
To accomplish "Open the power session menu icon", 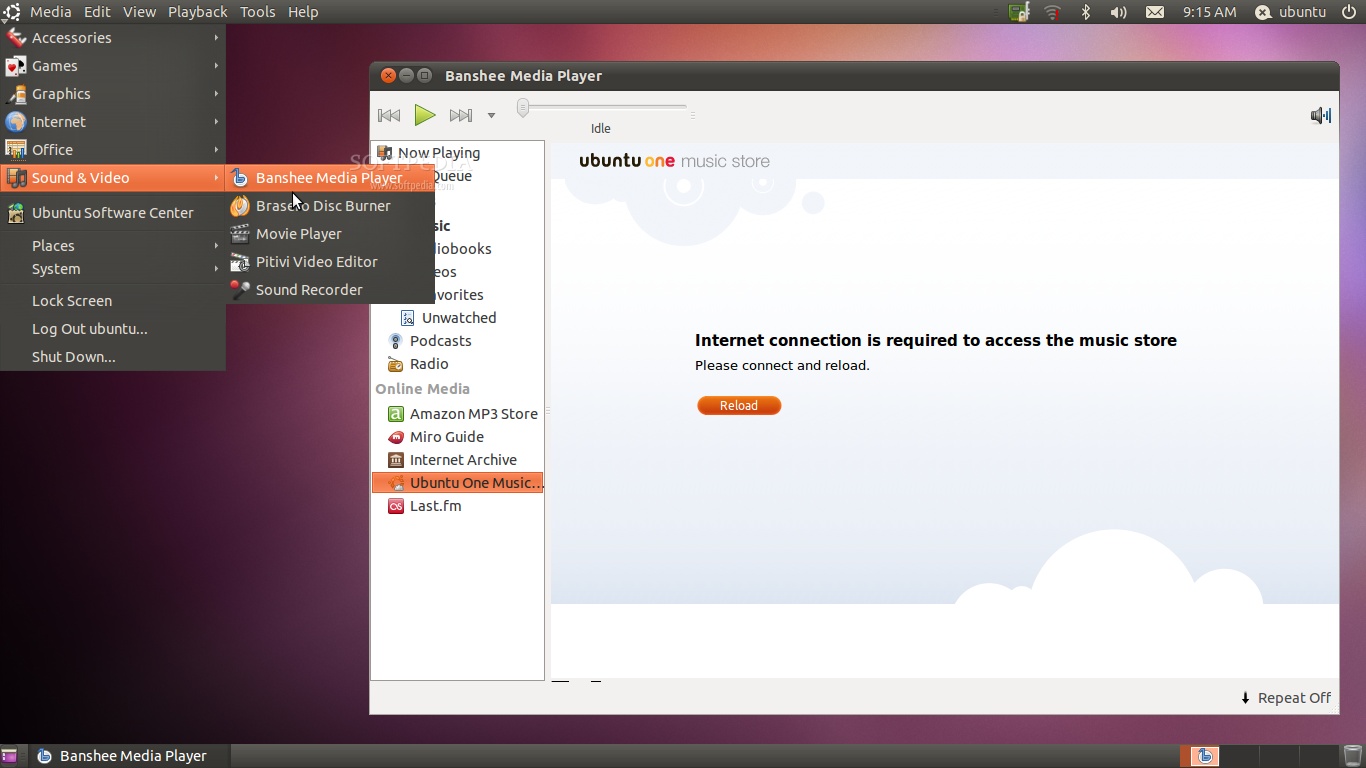I will [x=1349, y=12].
